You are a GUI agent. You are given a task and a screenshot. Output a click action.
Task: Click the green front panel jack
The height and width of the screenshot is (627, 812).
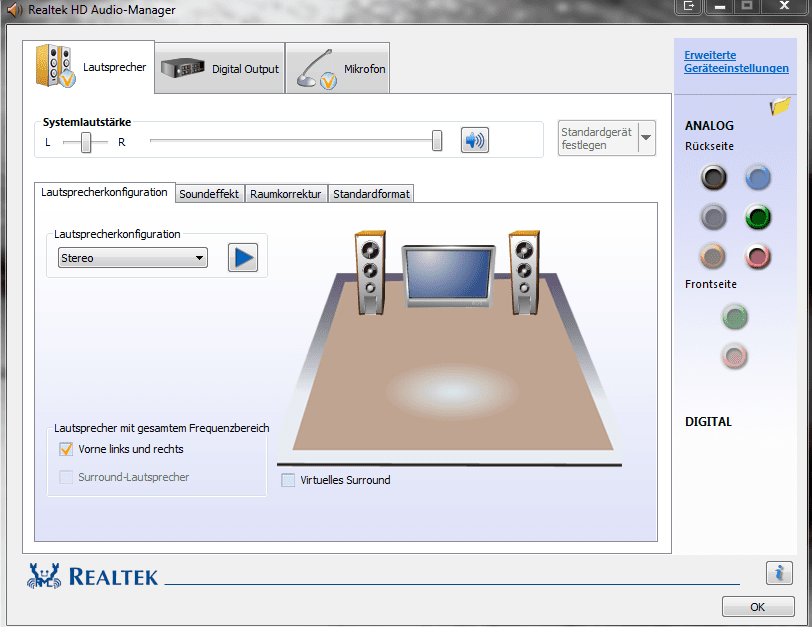(x=734, y=317)
